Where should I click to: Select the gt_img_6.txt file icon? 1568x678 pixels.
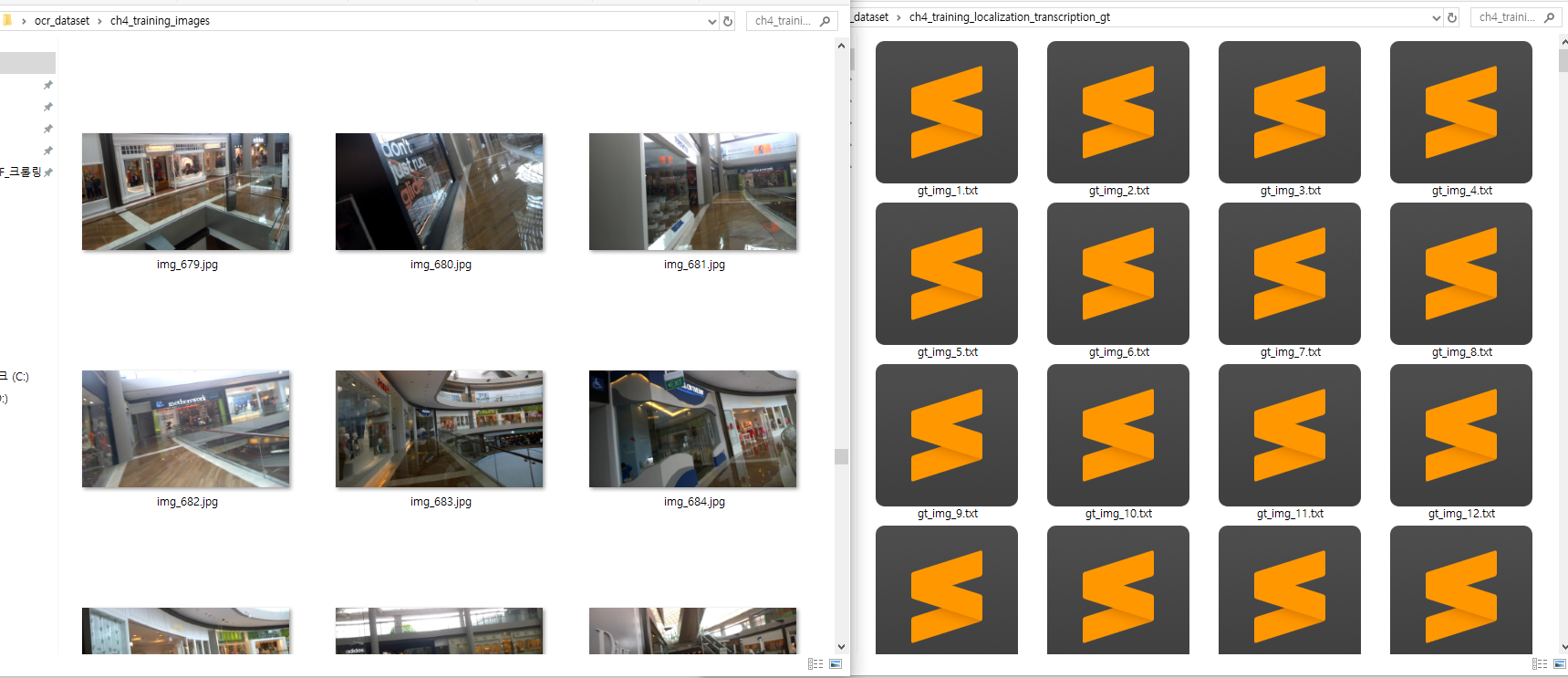(1118, 274)
